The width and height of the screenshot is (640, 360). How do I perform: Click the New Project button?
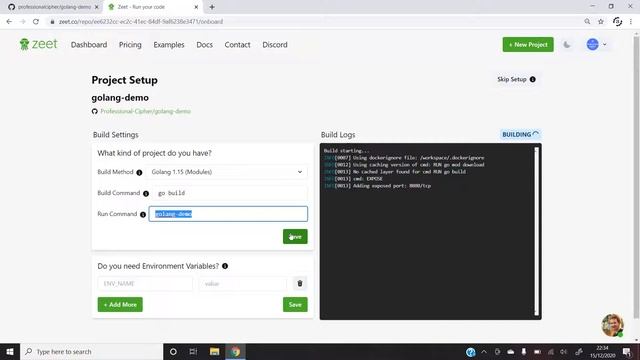[528, 44]
